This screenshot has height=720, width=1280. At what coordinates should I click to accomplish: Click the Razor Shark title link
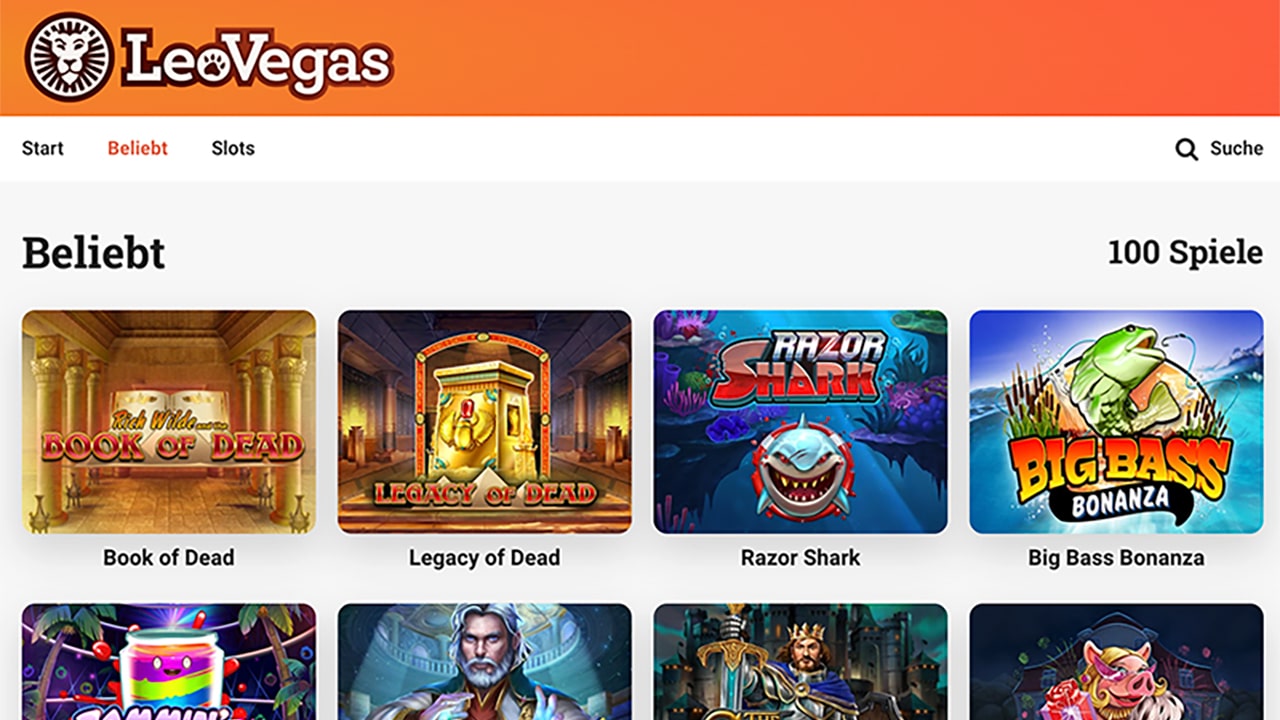tap(801, 558)
